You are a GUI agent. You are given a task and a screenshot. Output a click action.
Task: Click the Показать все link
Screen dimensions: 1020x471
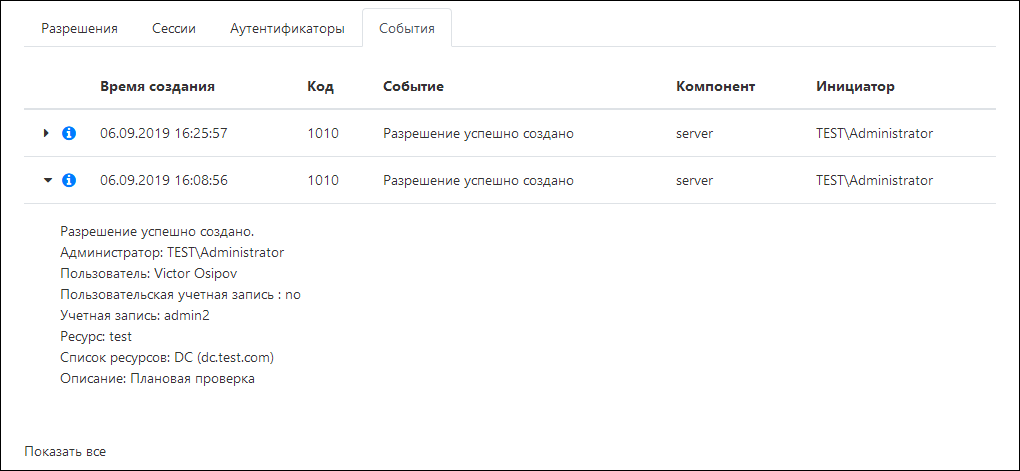65,451
